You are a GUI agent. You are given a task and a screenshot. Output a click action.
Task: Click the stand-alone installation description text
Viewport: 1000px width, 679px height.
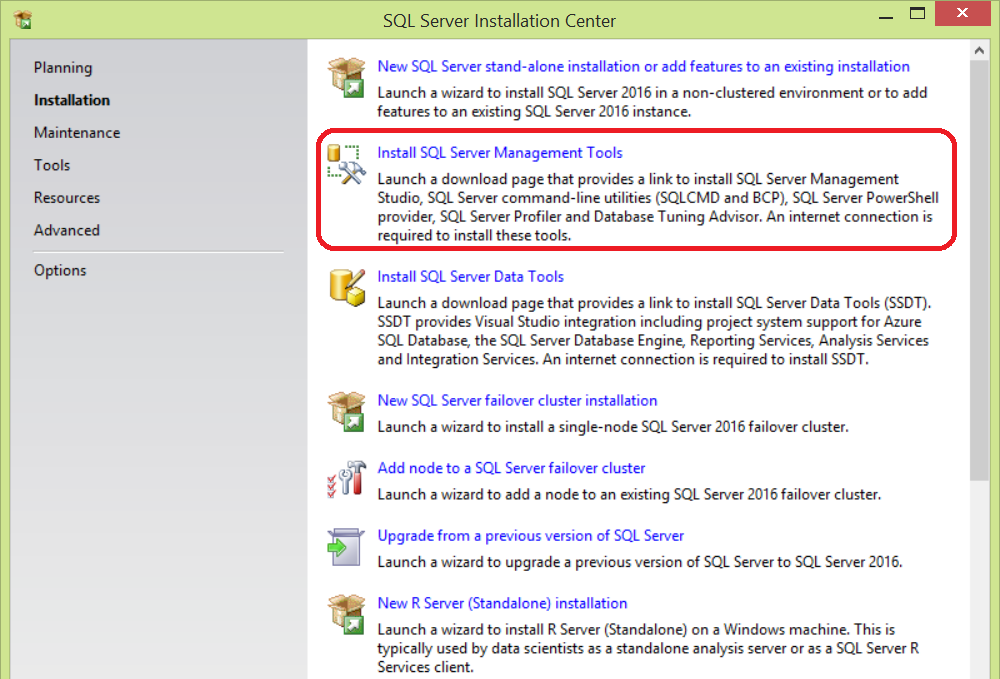tap(652, 102)
